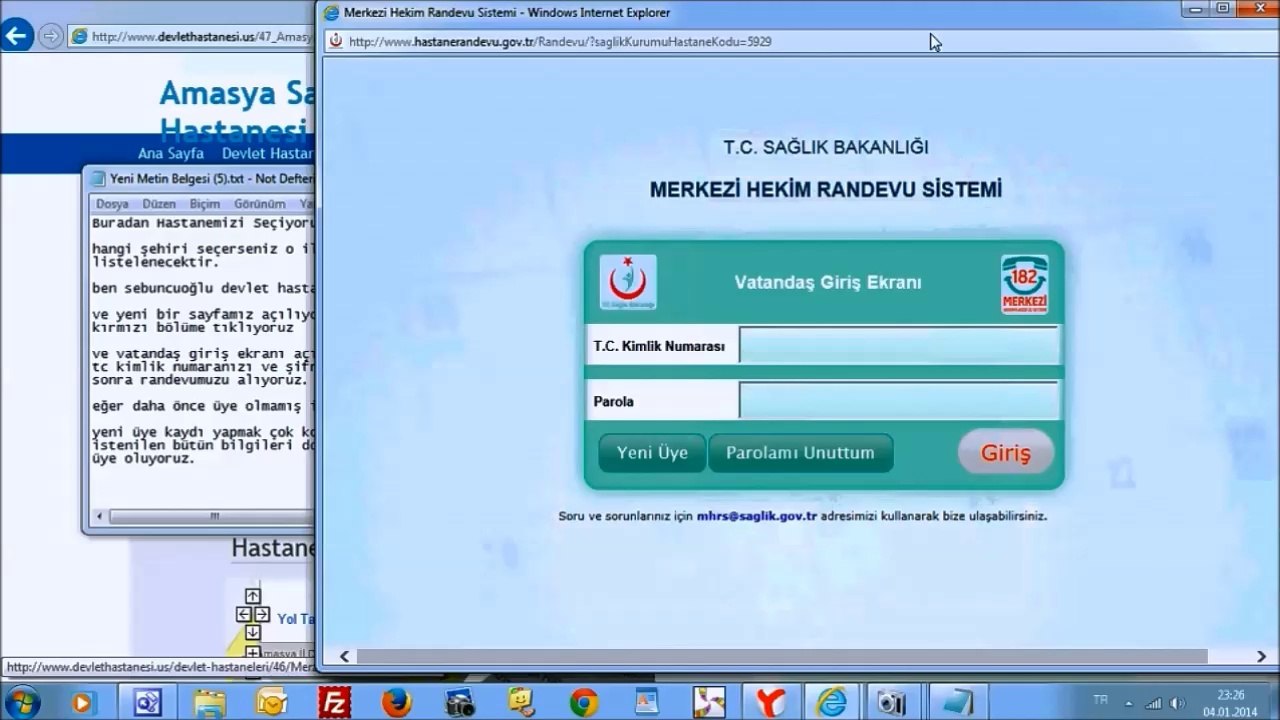Click the 182 Merkezi logo badge
This screenshot has height=720, width=1280.
pos(1025,284)
